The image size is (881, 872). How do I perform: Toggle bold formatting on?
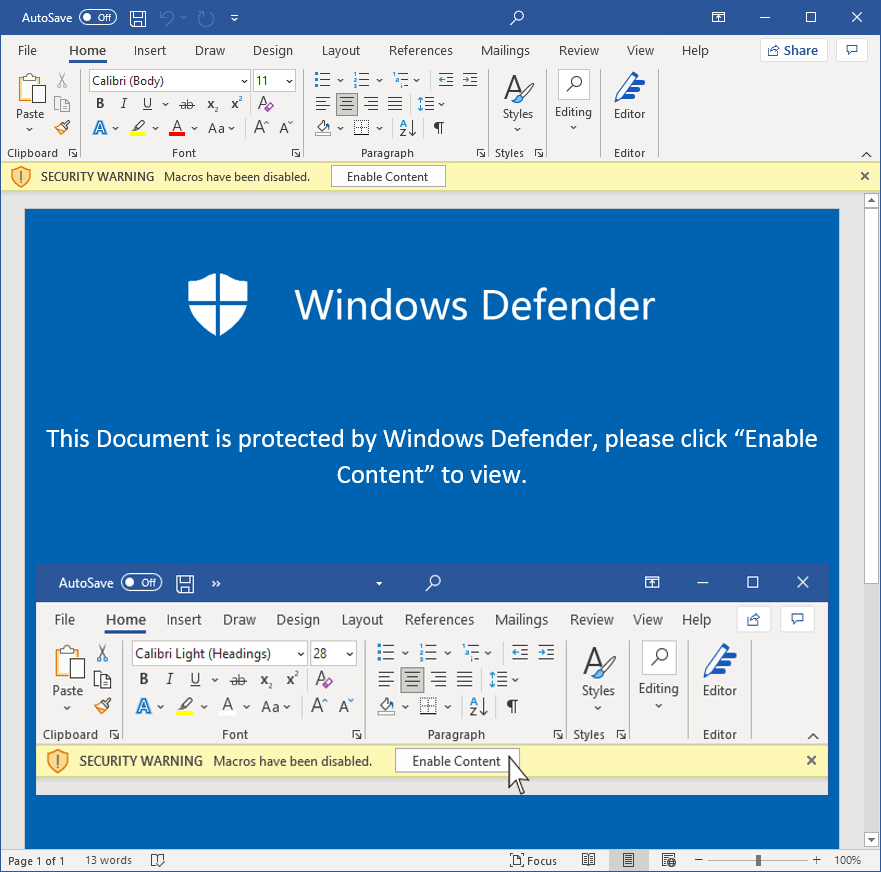(99, 103)
